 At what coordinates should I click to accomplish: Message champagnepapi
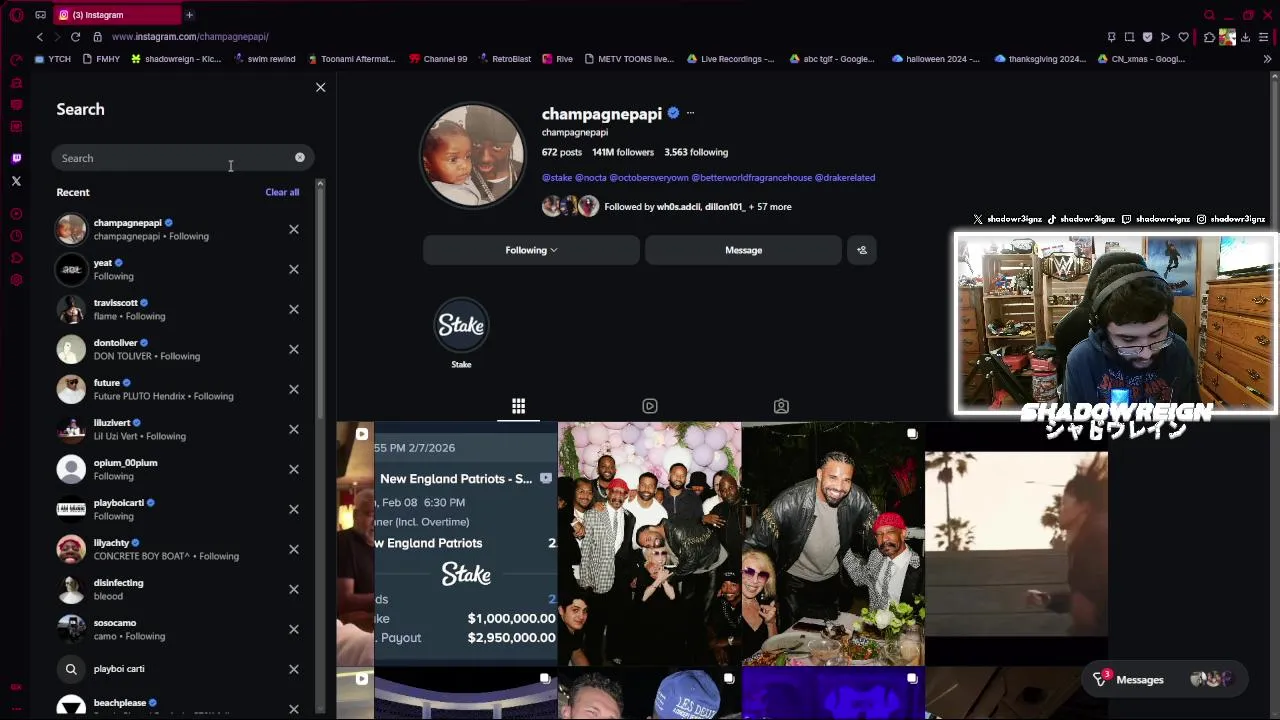pyautogui.click(x=743, y=250)
